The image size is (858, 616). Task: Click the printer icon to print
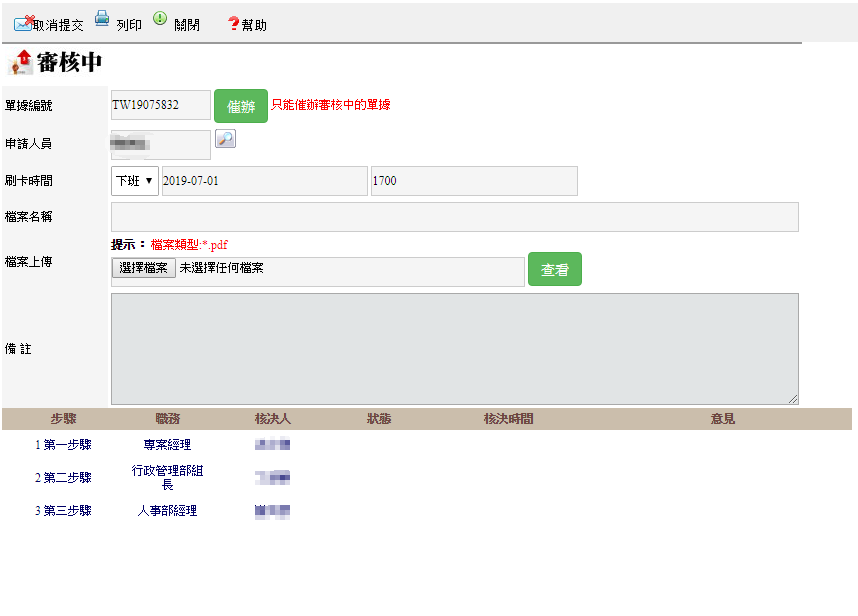tap(102, 18)
